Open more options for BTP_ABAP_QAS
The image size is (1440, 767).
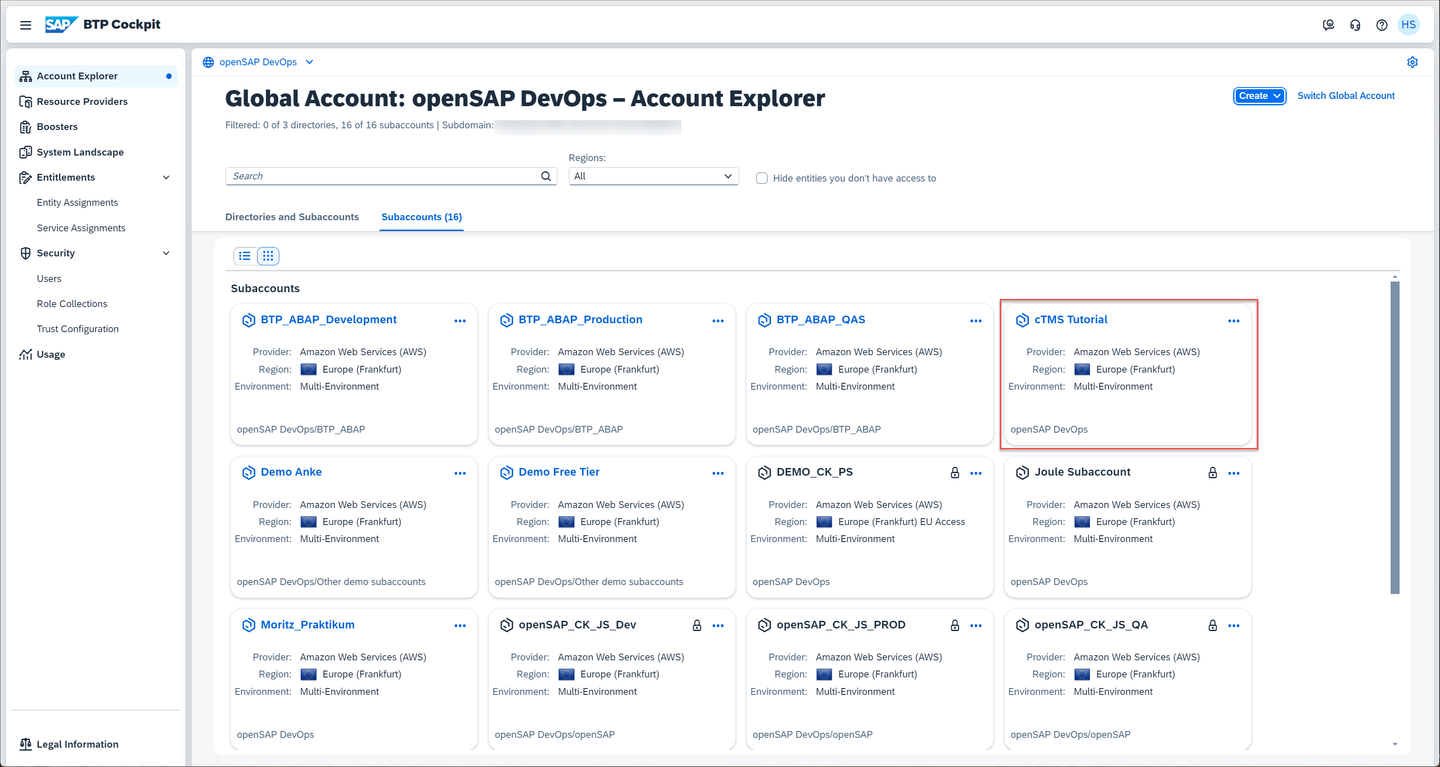[x=976, y=321]
